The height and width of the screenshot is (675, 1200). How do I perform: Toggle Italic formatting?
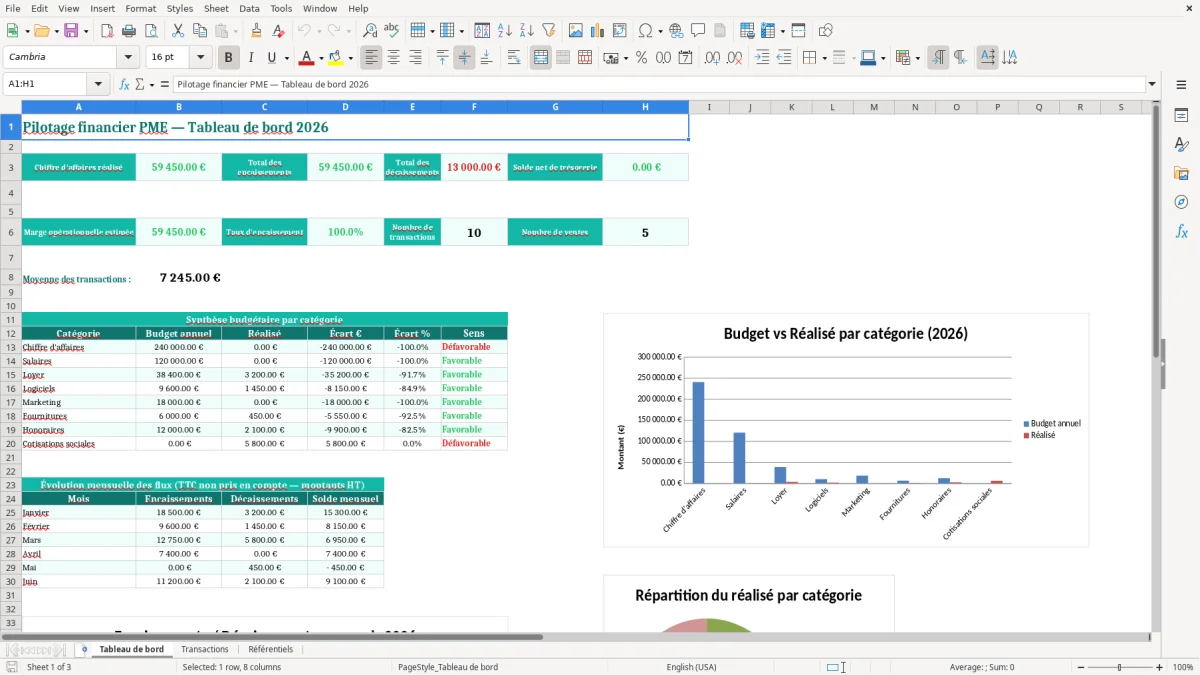click(251, 58)
